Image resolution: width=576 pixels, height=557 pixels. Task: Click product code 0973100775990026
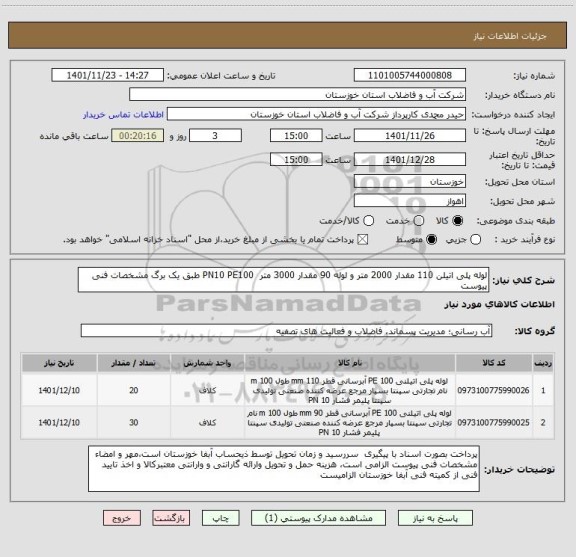tap(493, 390)
